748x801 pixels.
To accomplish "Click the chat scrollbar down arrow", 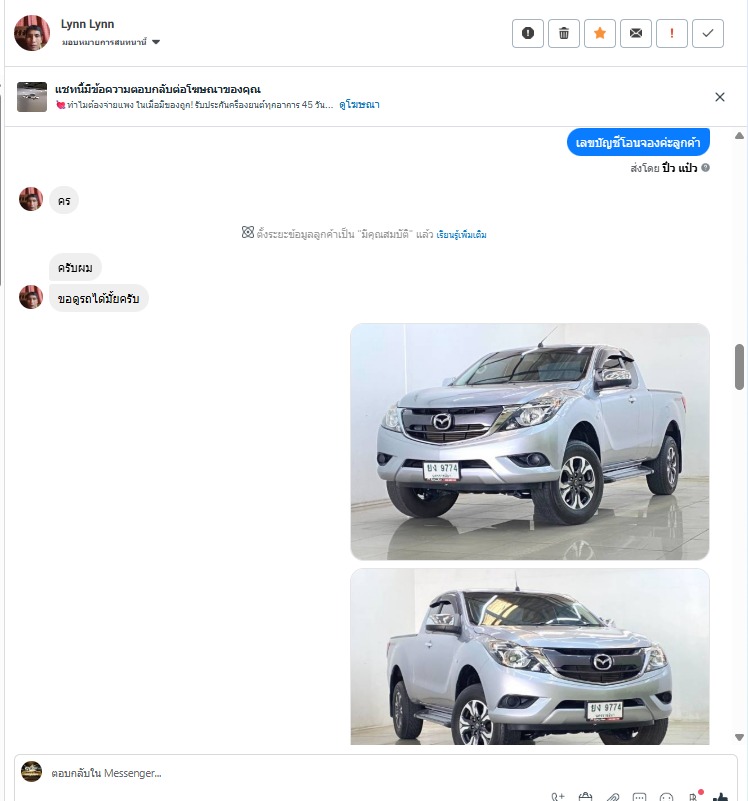I will 739,737.
